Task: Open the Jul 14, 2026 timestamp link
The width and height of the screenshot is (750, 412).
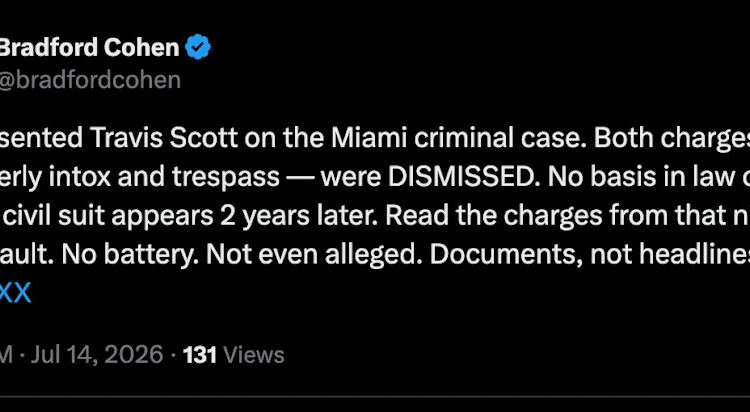Action: (97, 355)
